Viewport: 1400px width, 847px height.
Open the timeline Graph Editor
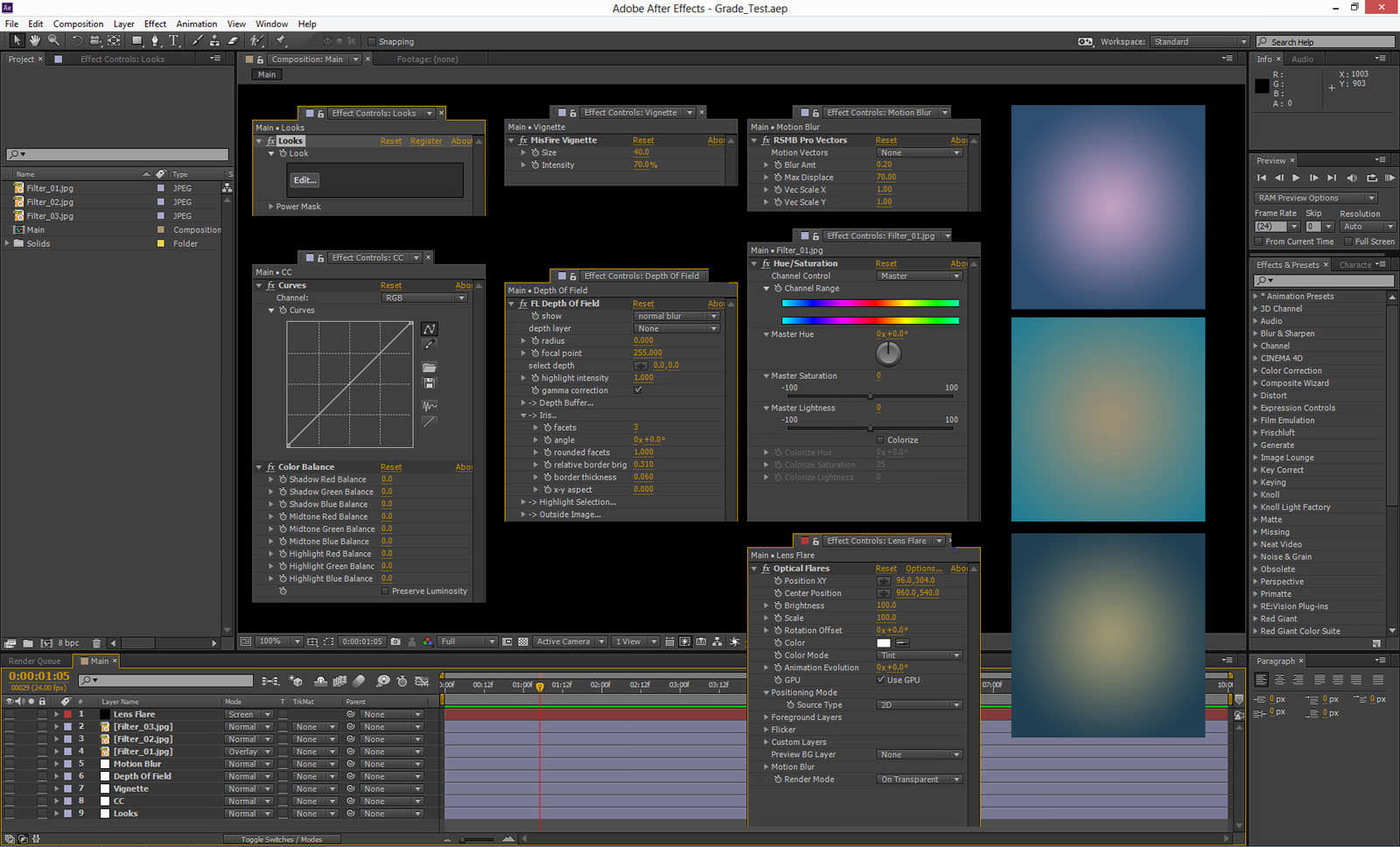point(422,681)
